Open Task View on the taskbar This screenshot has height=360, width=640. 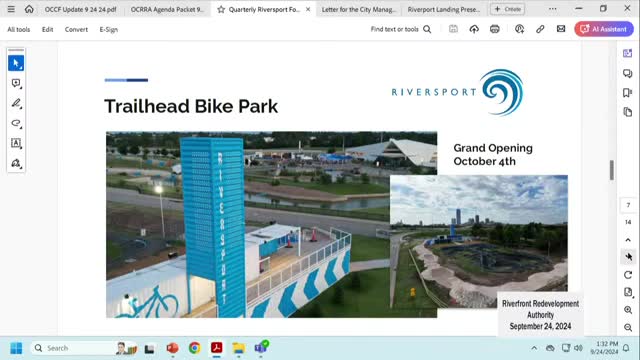tap(149, 349)
